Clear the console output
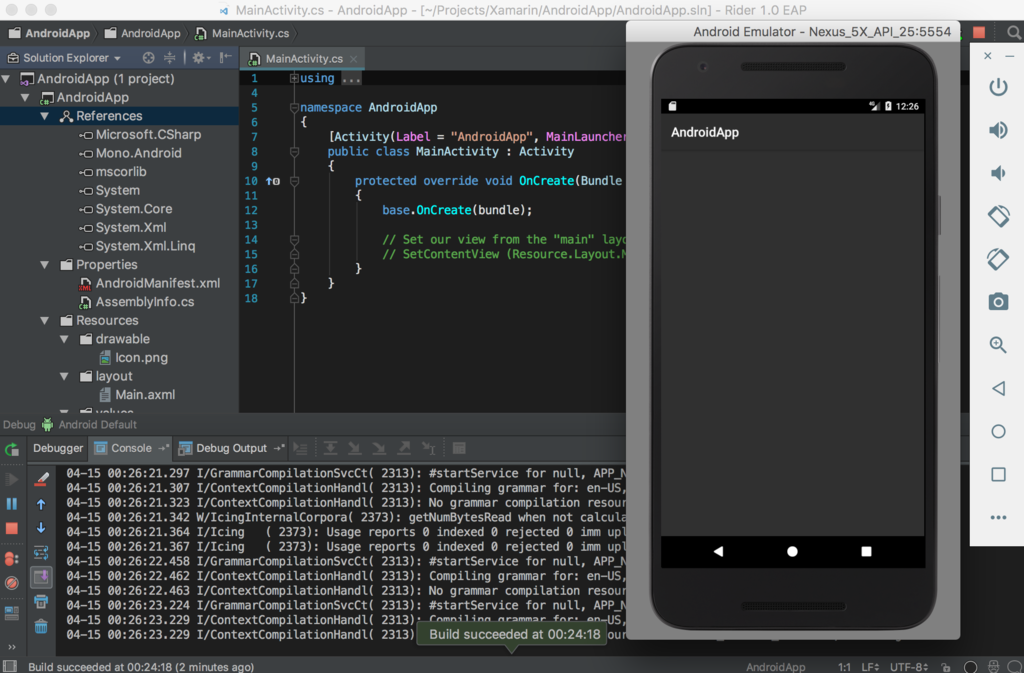1024x673 pixels. (41, 479)
